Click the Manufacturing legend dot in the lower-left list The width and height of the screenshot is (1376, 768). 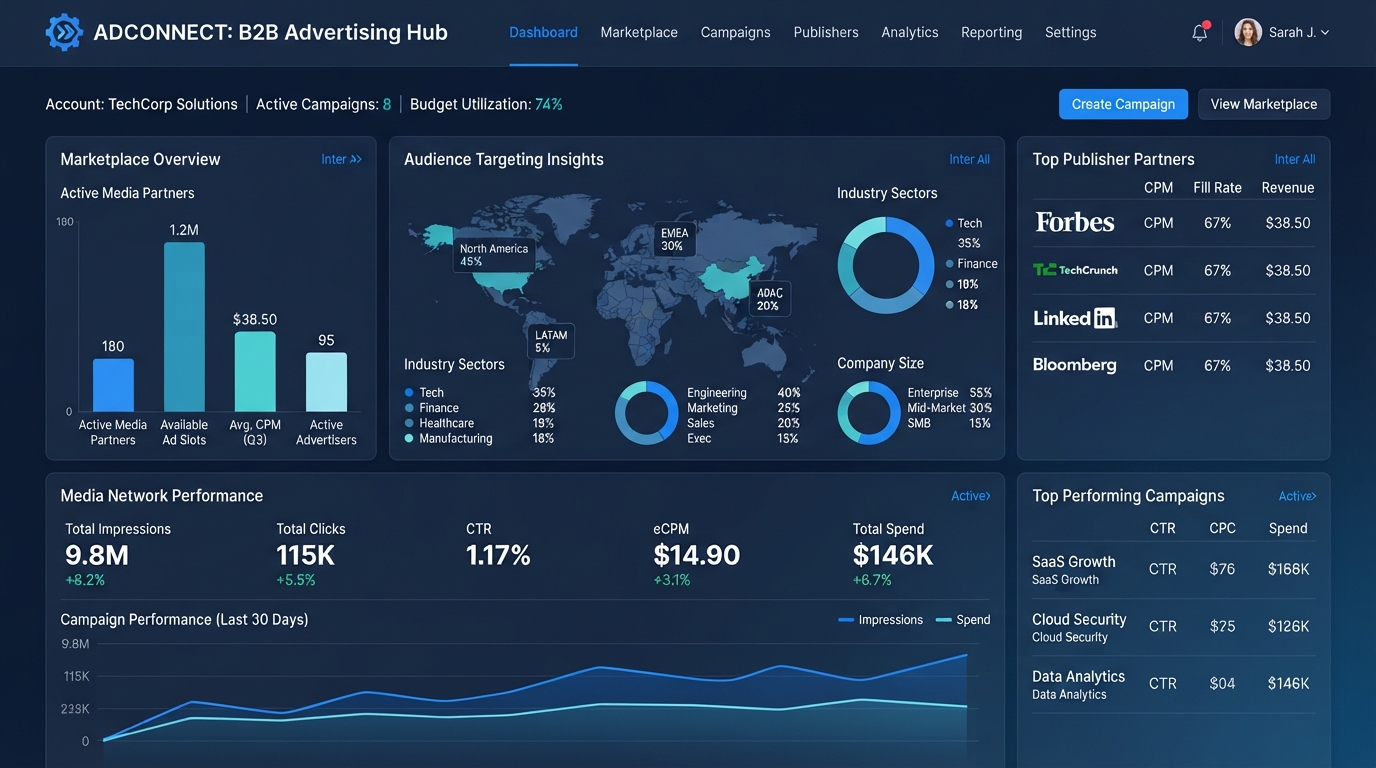click(409, 438)
